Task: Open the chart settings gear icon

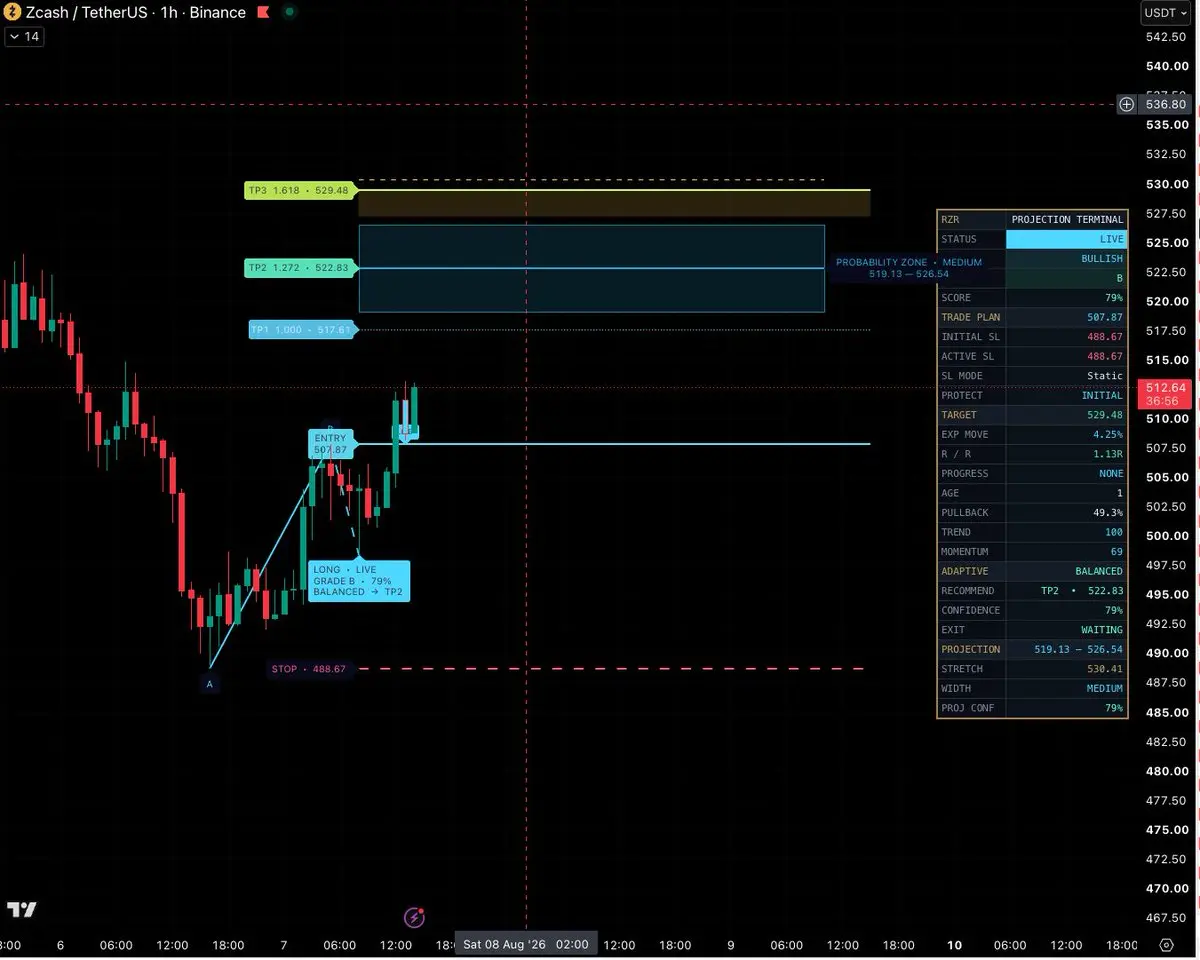Action: pyautogui.click(x=1166, y=944)
